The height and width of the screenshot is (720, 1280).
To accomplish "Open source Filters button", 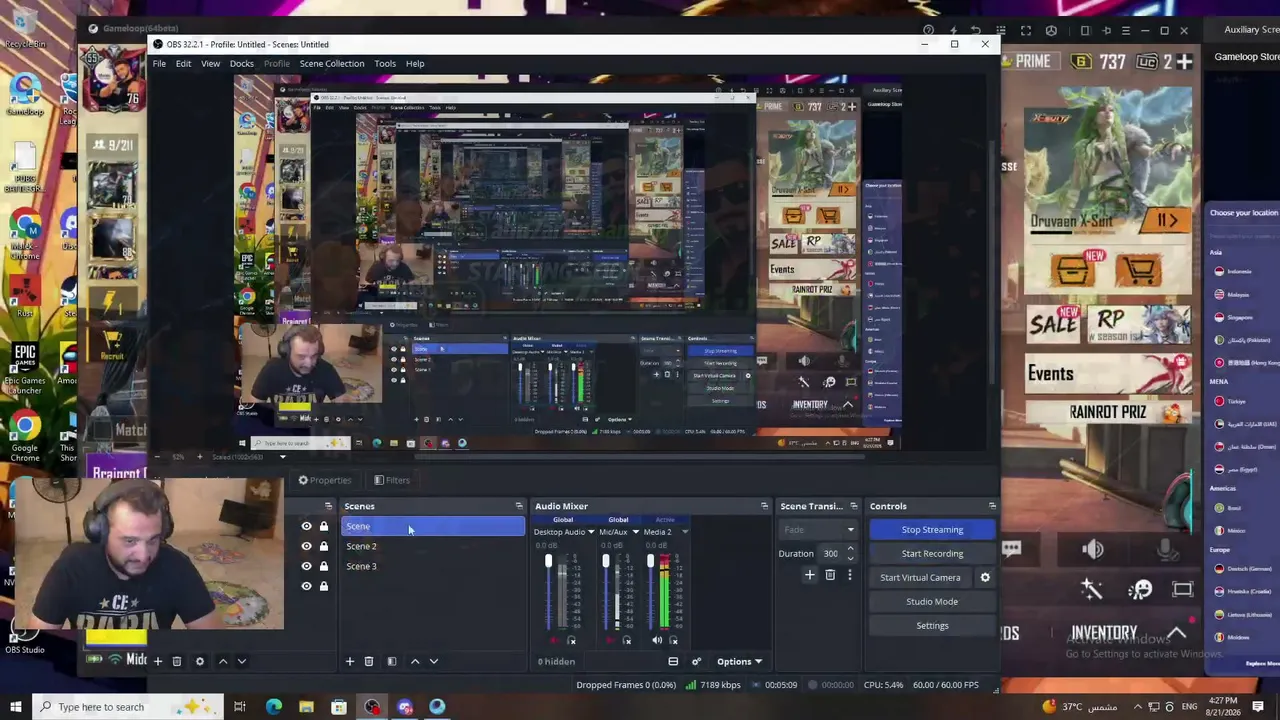I will coord(391,481).
